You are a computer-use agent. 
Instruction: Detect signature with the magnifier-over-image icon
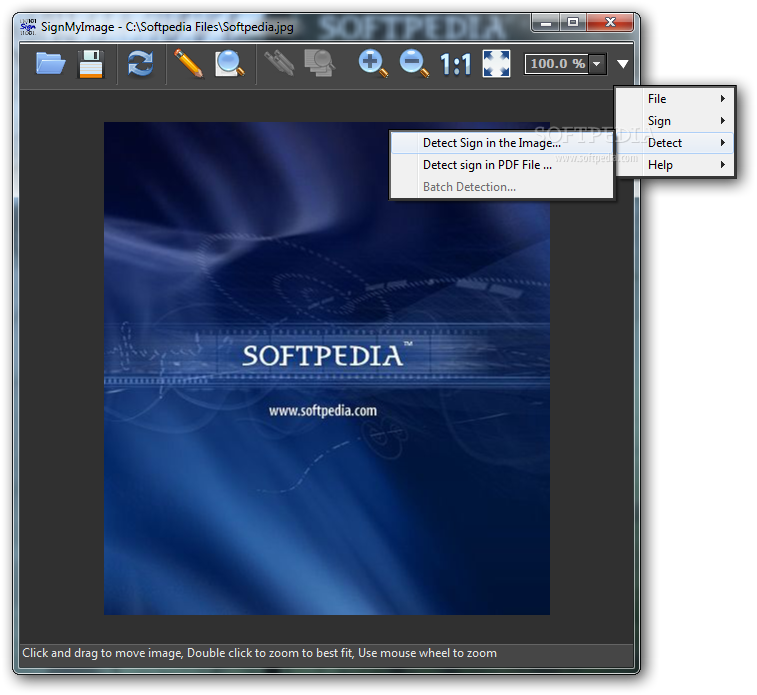click(229, 63)
